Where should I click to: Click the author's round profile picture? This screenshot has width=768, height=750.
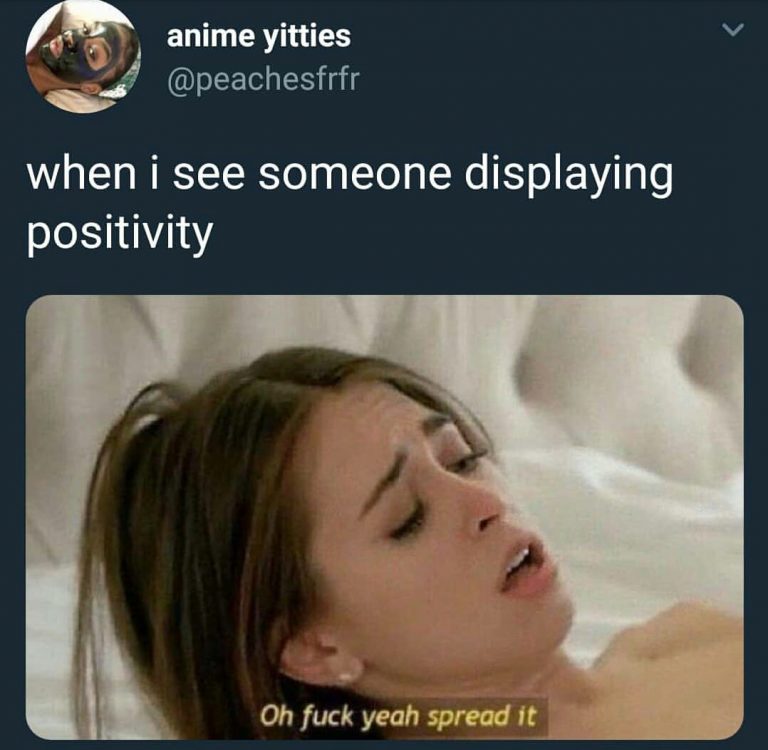click(83, 56)
